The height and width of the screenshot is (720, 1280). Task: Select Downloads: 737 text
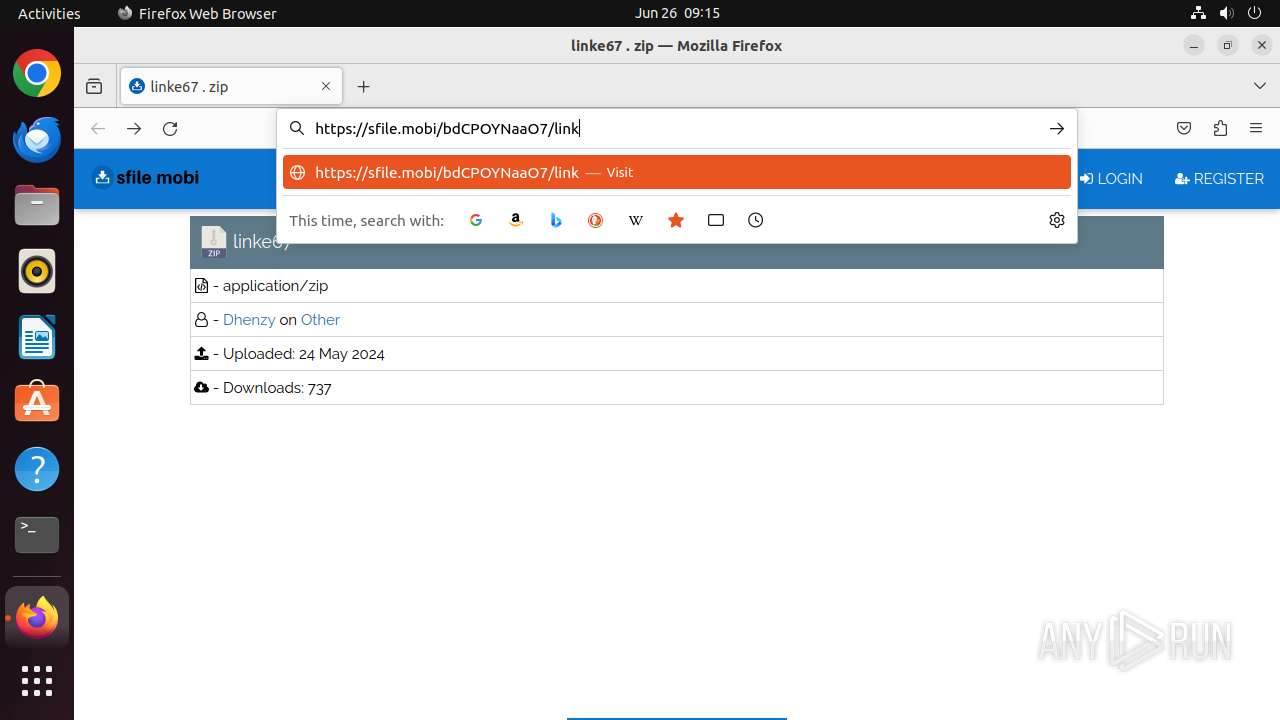[277, 388]
